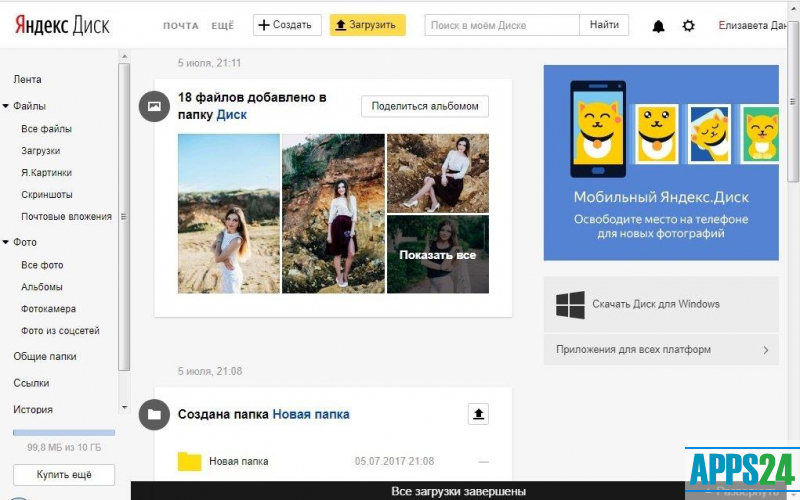
Task: Select Все файлы in sidebar
Action: 46,129
